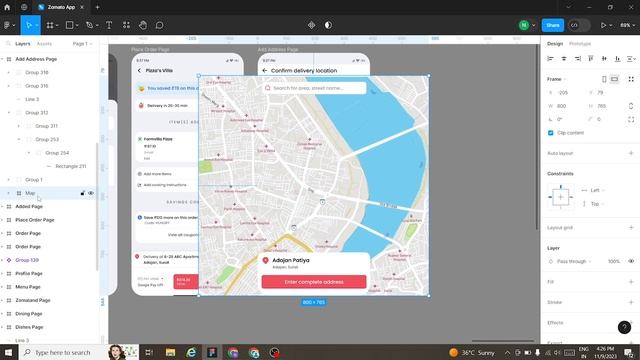Add auto layout with plus
Viewport: 640px width, 360px height.
[x=631, y=153]
